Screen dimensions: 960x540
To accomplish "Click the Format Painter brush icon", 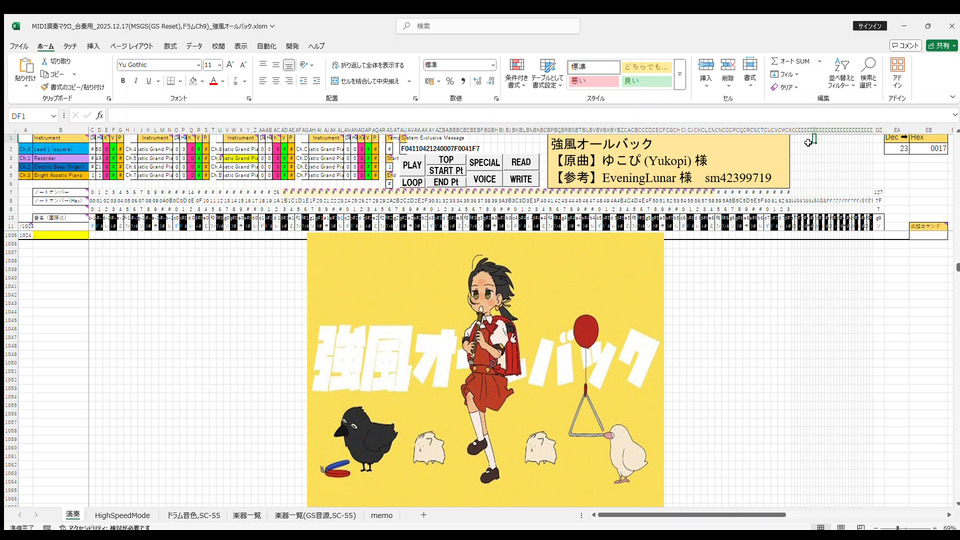I will (45, 87).
